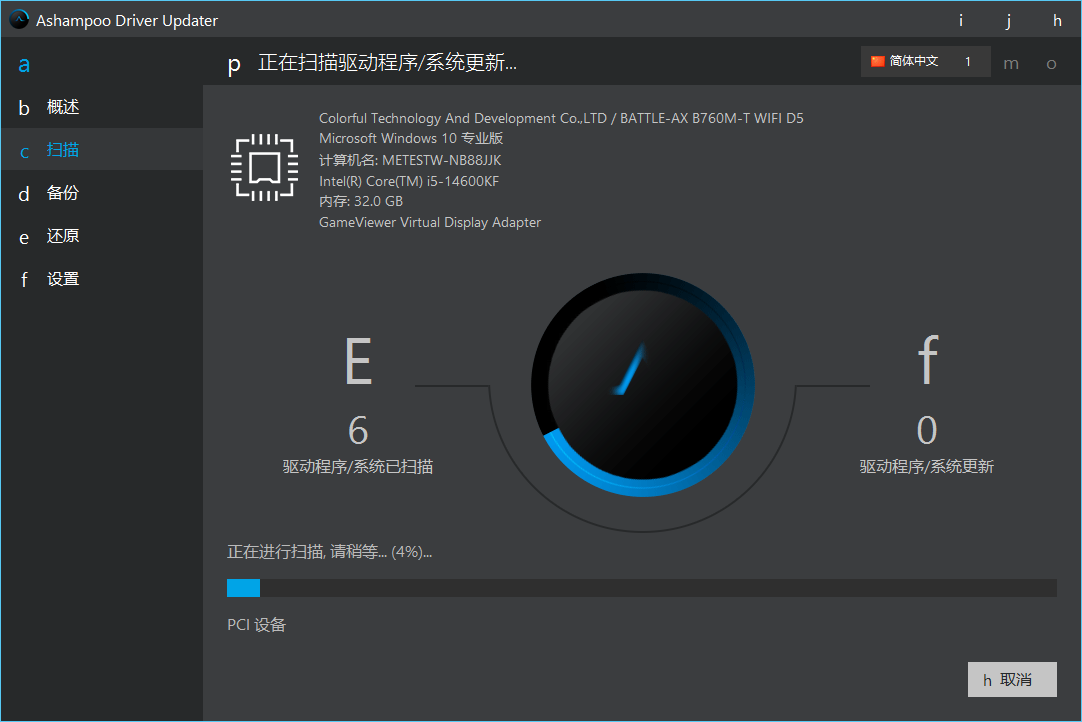Click the Settings icon beside 设置
The height and width of the screenshot is (722, 1082).
[24, 279]
